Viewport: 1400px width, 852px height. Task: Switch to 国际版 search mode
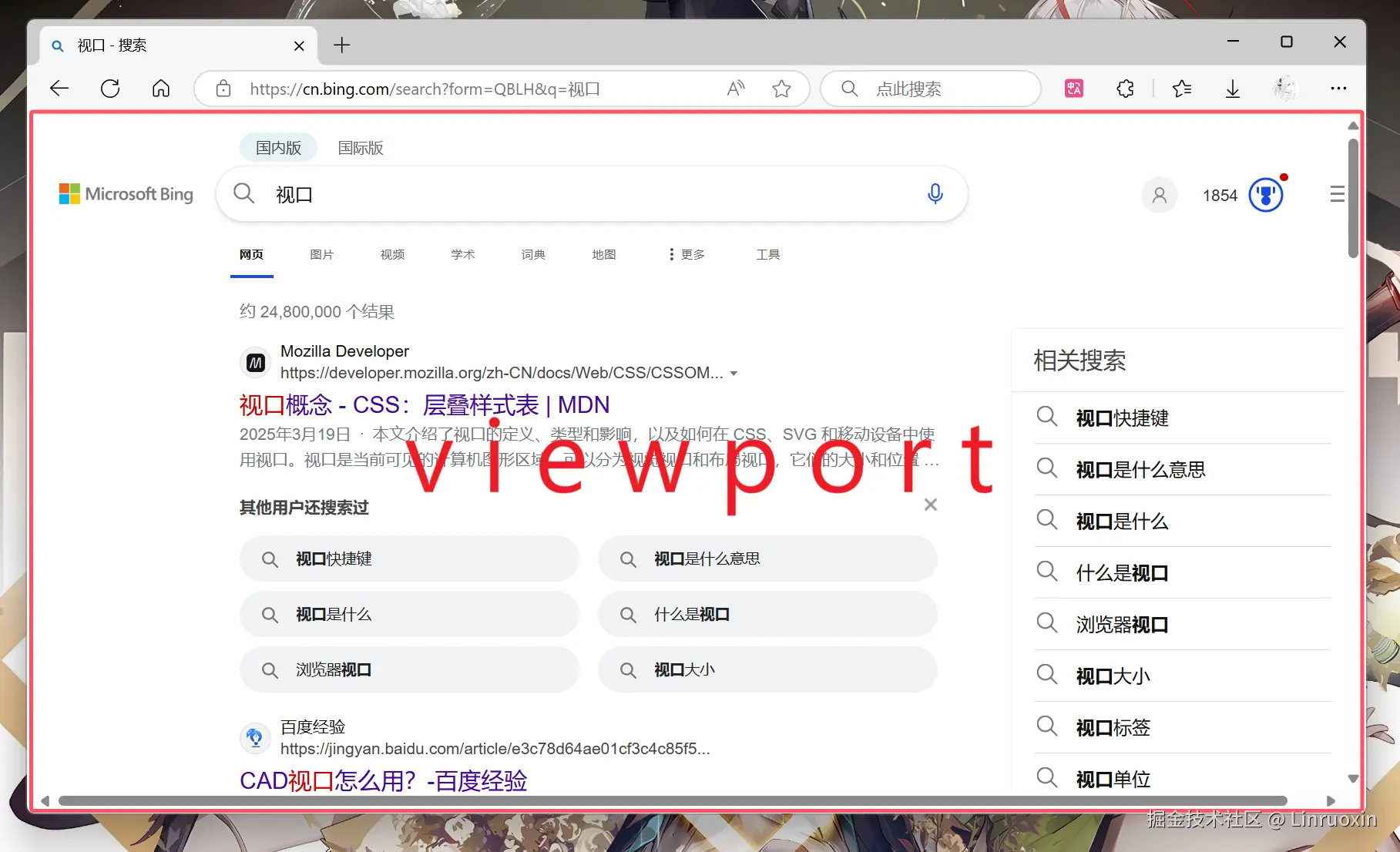pos(361,148)
